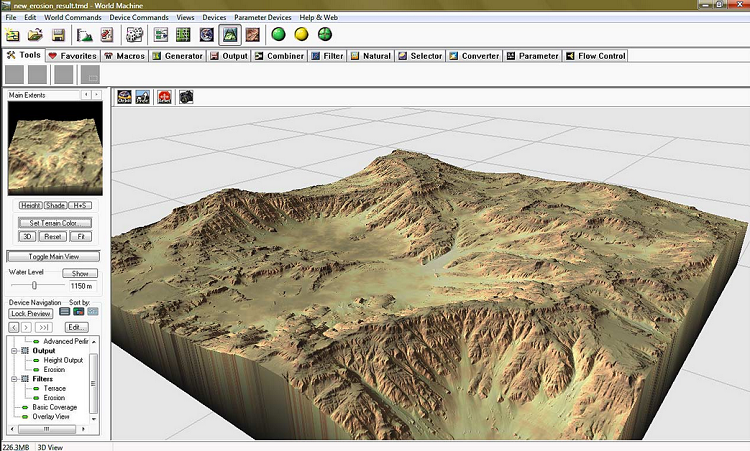Image resolution: width=750 pixels, height=451 pixels.
Task: Click the yellow sphere build icon
Action: pos(301,34)
